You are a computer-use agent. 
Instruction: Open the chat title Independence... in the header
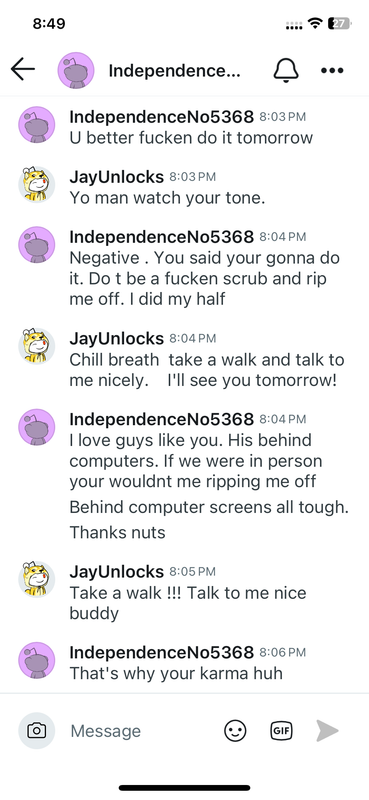pos(174,71)
